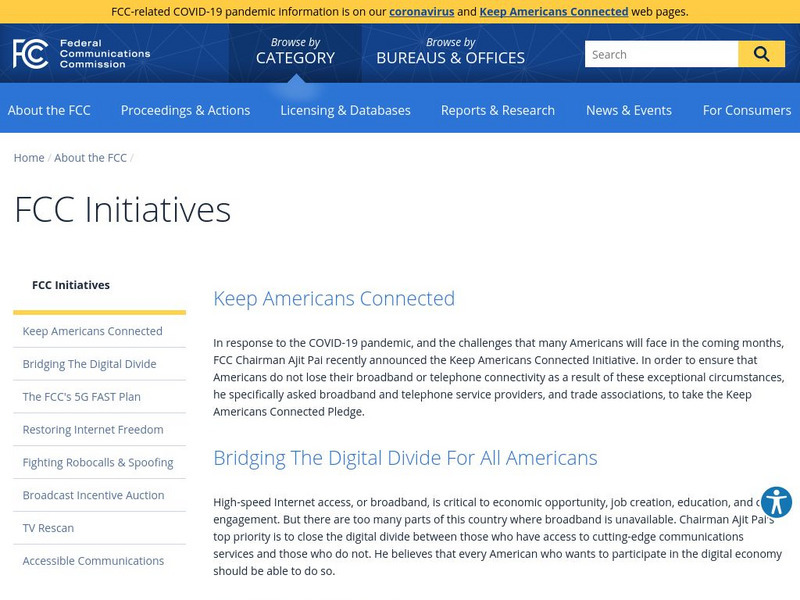The width and height of the screenshot is (800, 600).
Task: Open the Broadcast Incentive Auction sidebar link
Action: point(93,495)
